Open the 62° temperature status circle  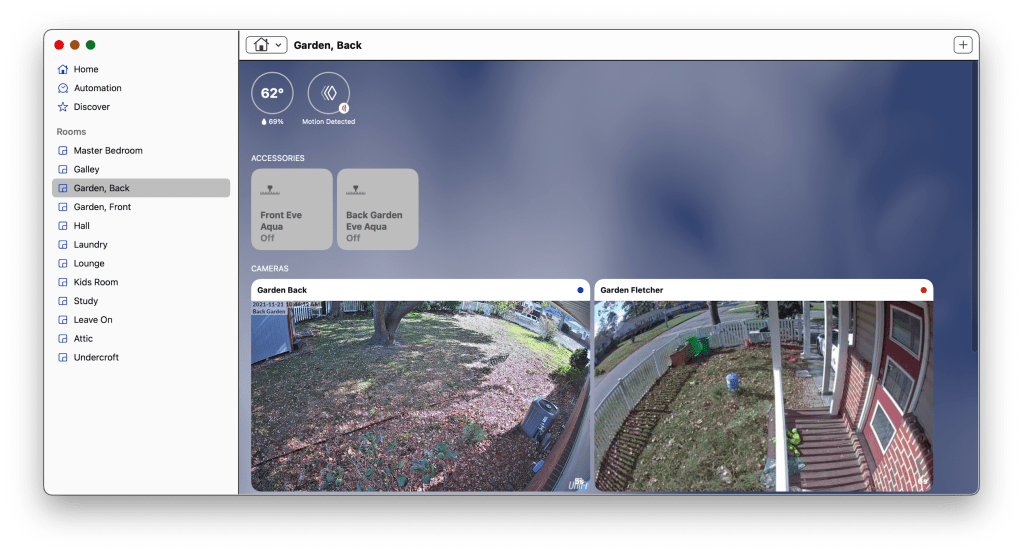(272, 93)
